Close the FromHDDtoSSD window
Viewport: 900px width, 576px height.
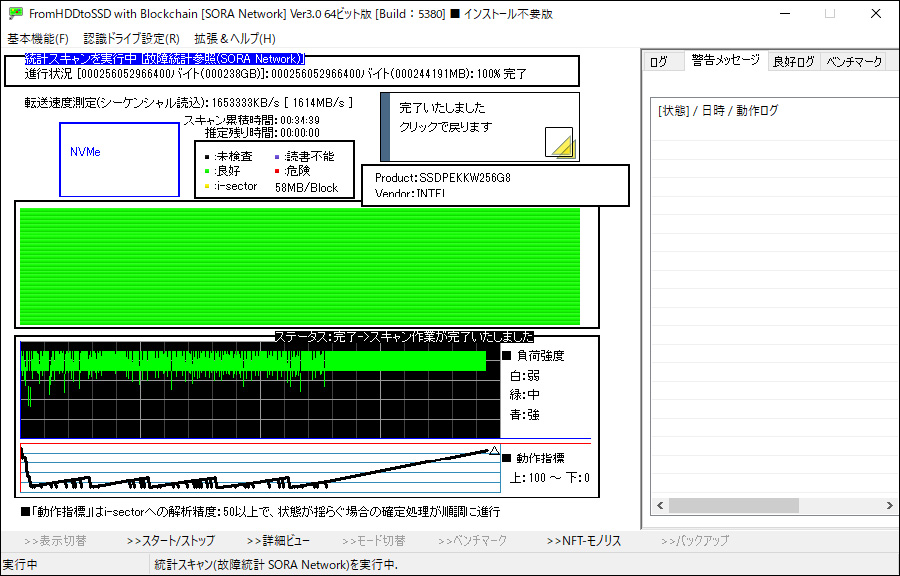[x=875, y=13]
